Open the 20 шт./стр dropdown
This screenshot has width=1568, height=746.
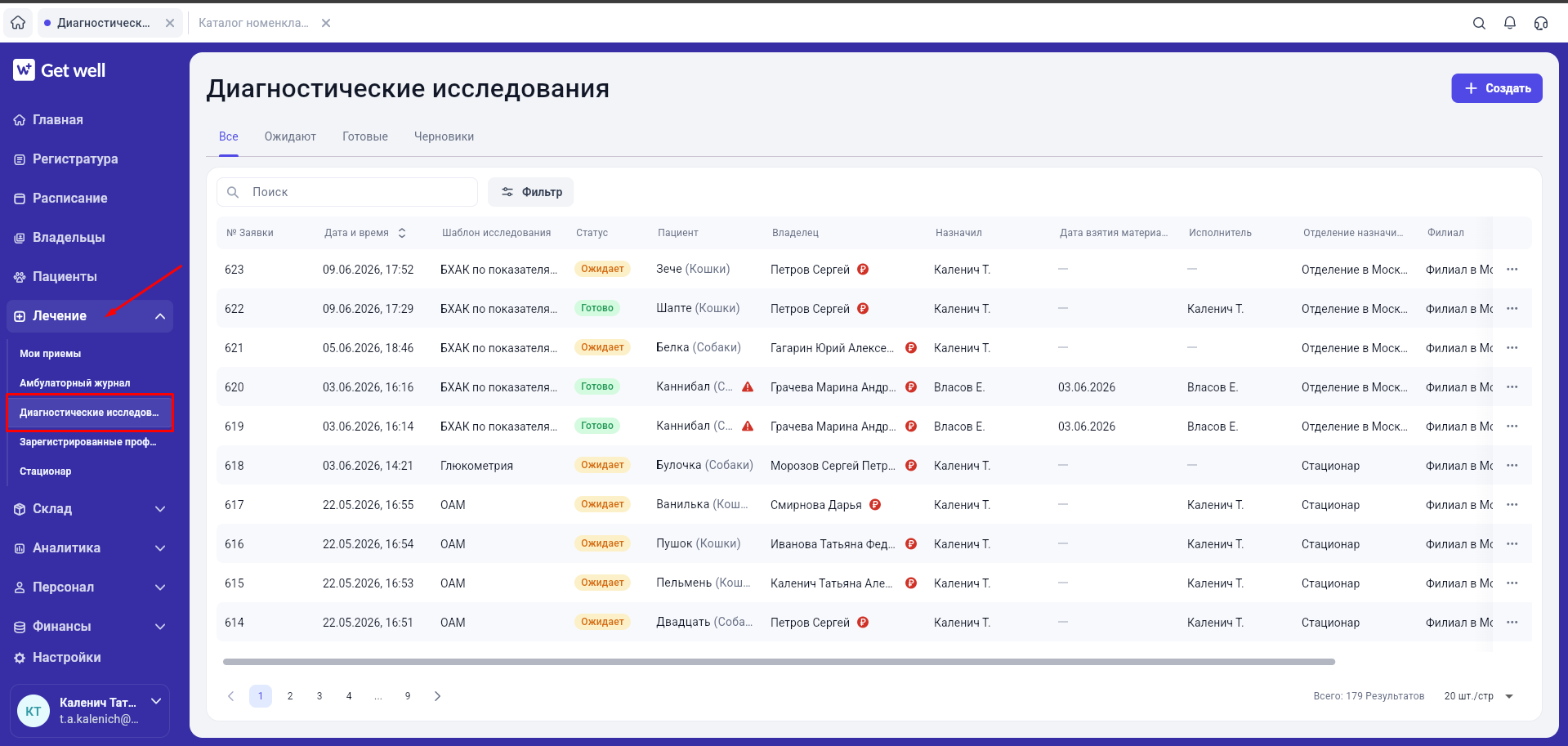[x=1479, y=696]
